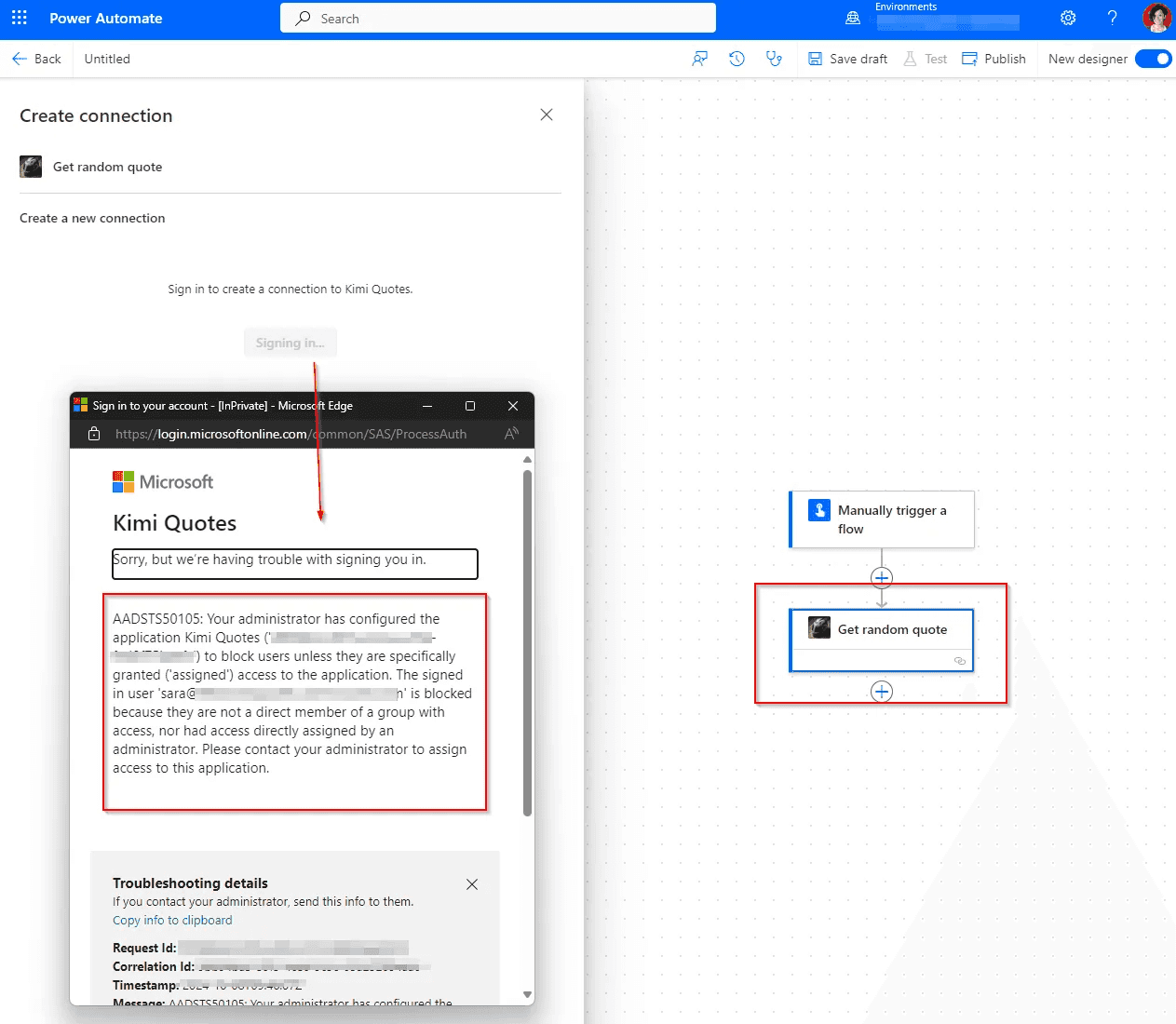The image size is (1176, 1024).
Task: Add step below Get random quote
Action: 882,692
